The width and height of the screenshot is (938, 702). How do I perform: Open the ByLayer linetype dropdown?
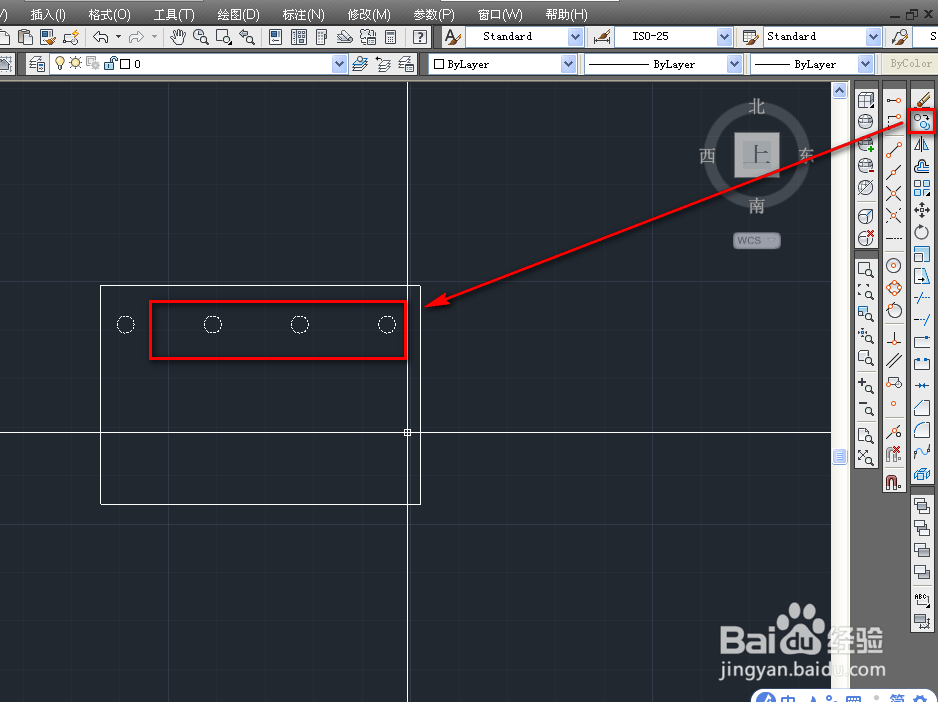tap(735, 63)
